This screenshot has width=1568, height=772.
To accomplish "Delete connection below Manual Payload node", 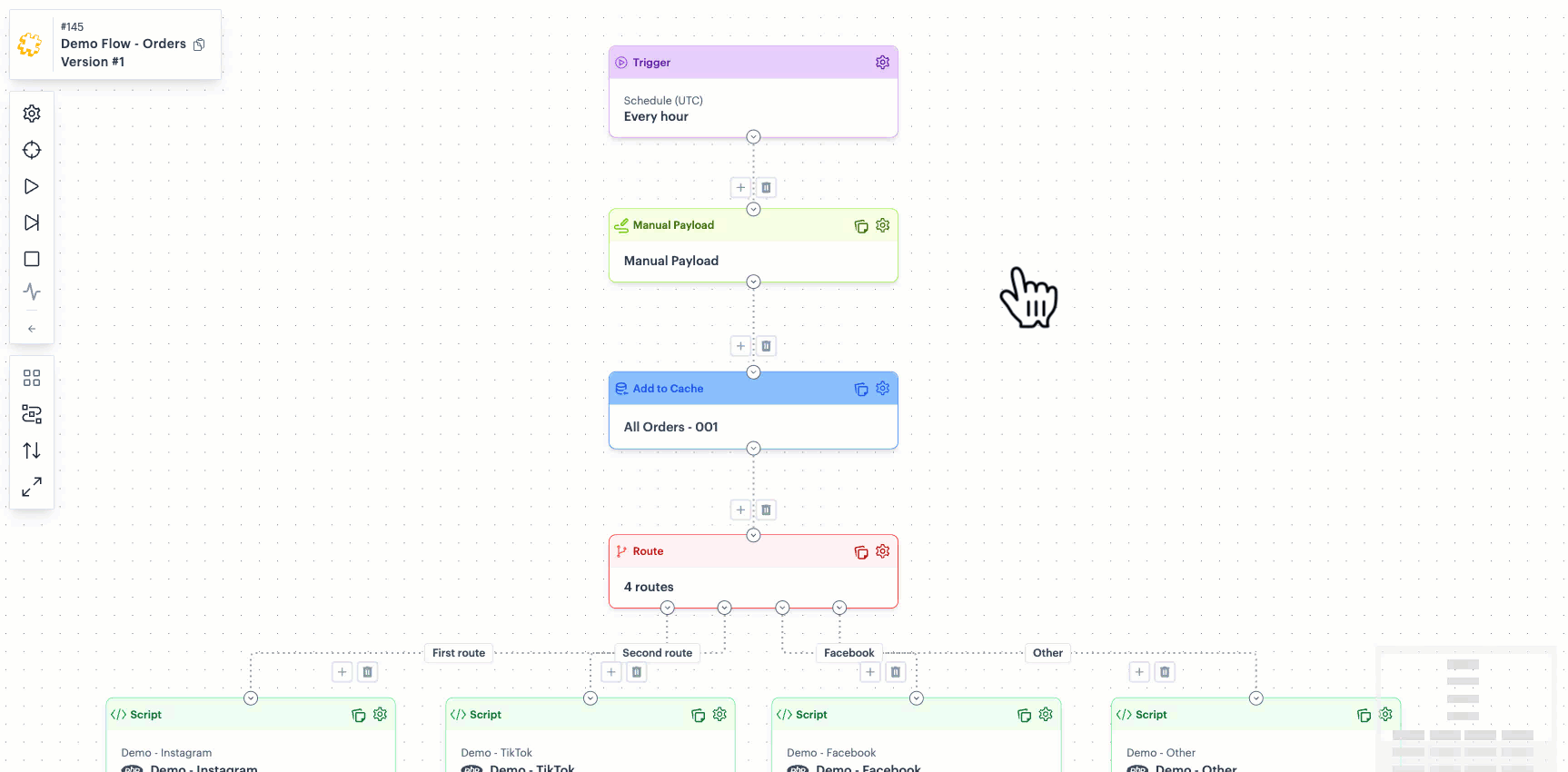I will coord(766,346).
